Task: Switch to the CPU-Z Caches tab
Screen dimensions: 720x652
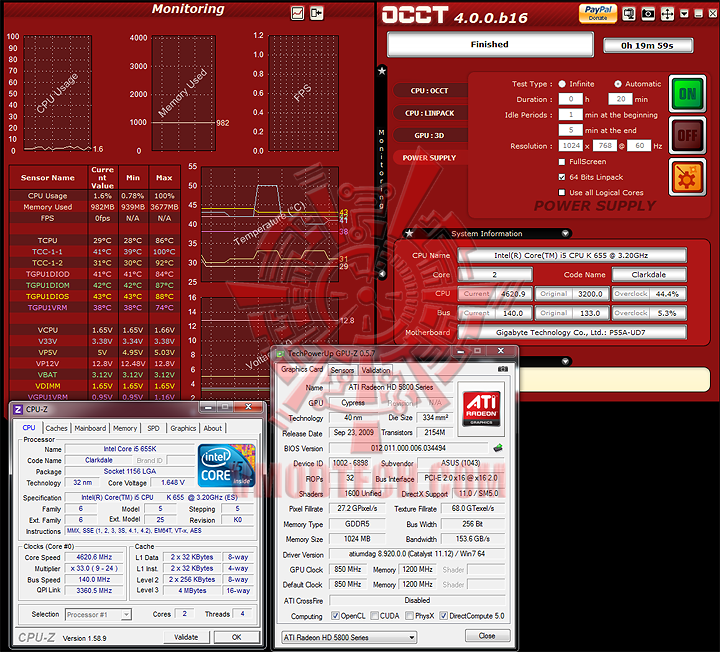Action: pyautogui.click(x=56, y=428)
